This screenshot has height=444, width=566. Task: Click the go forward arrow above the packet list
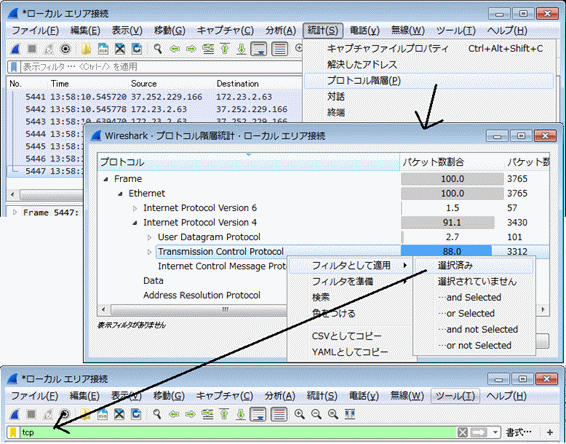(191, 49)
